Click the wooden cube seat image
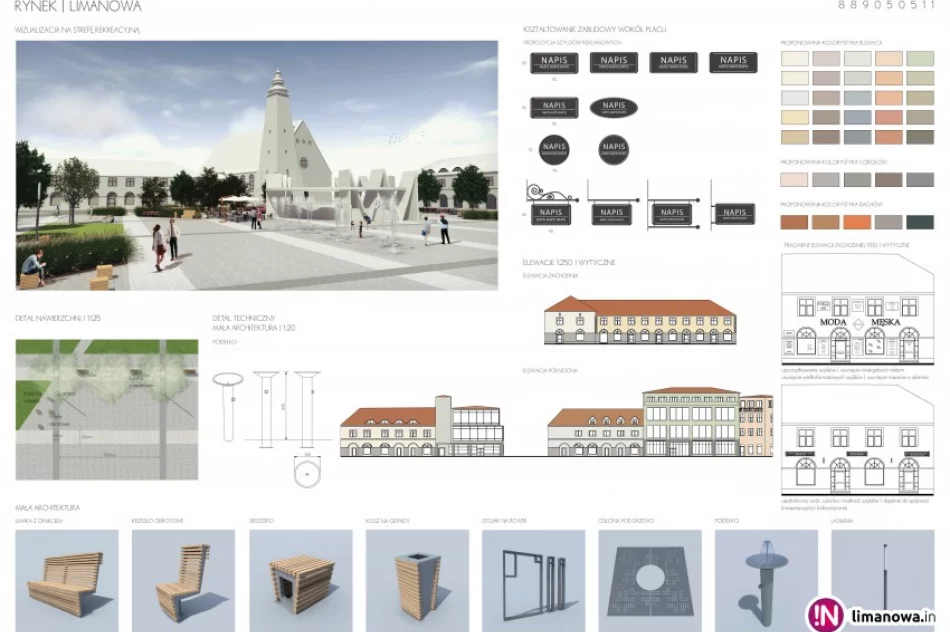The height and width of the screenshot is (632, 950). pyautogui.click(x=300, y=580)
